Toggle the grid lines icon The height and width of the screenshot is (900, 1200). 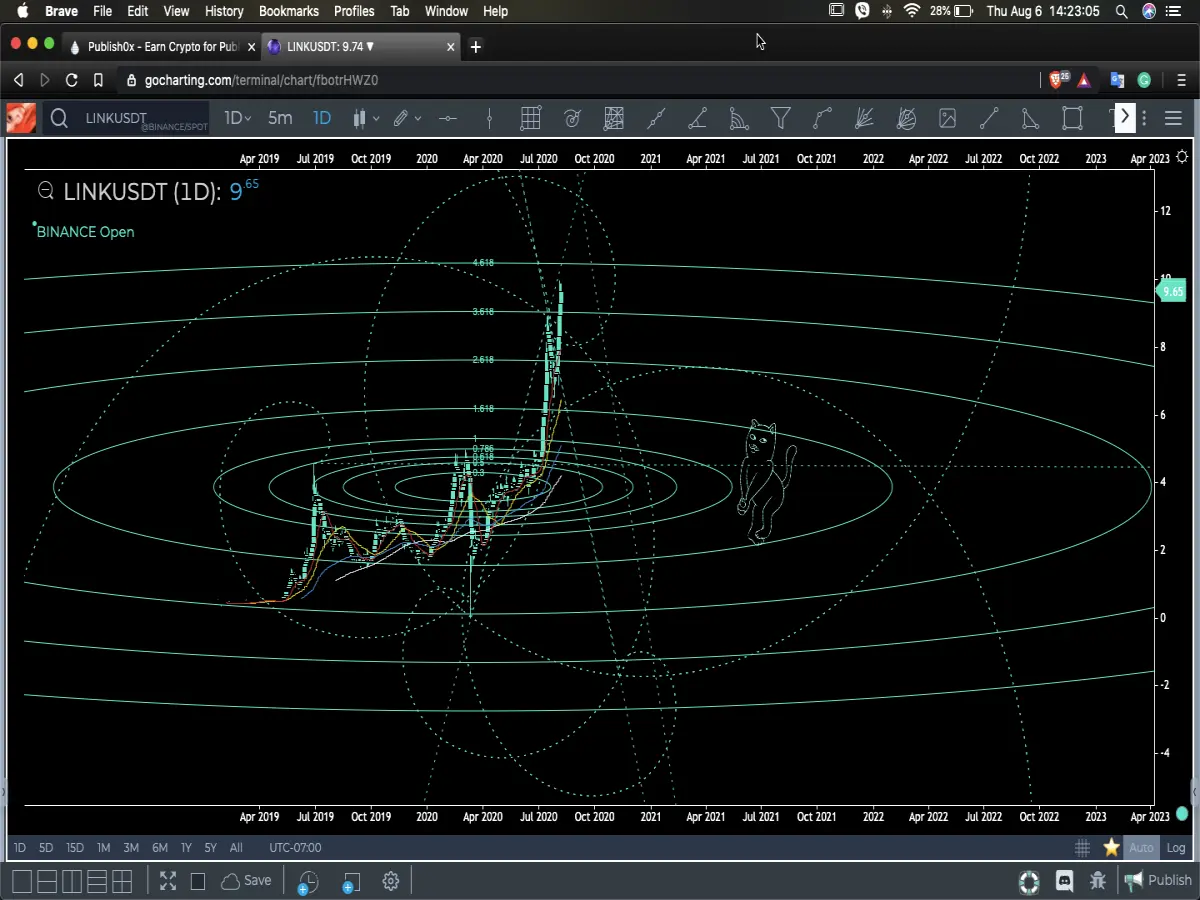click(x=1082, y=848)
